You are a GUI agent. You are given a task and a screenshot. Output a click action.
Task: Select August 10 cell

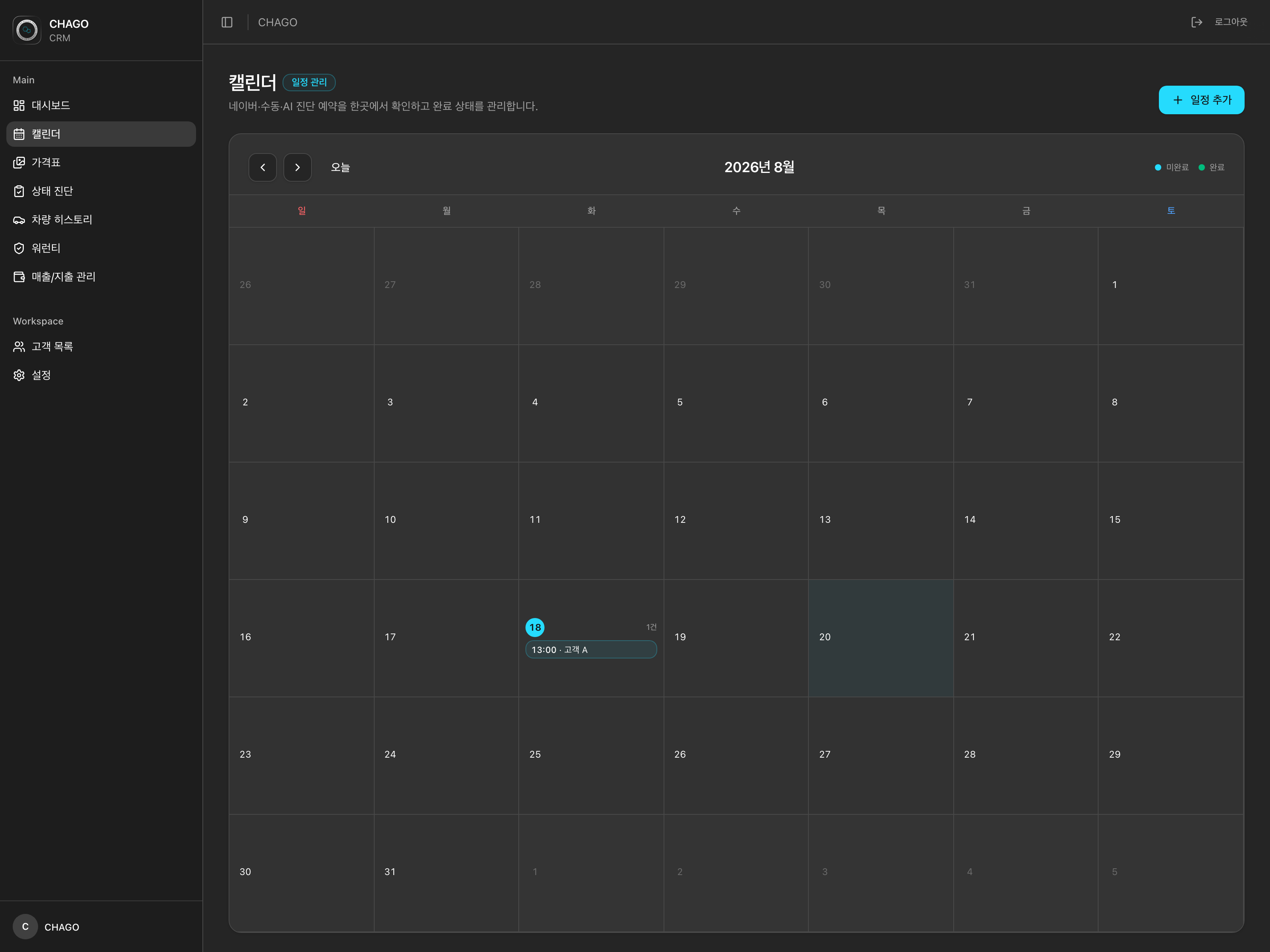point(446,520)
